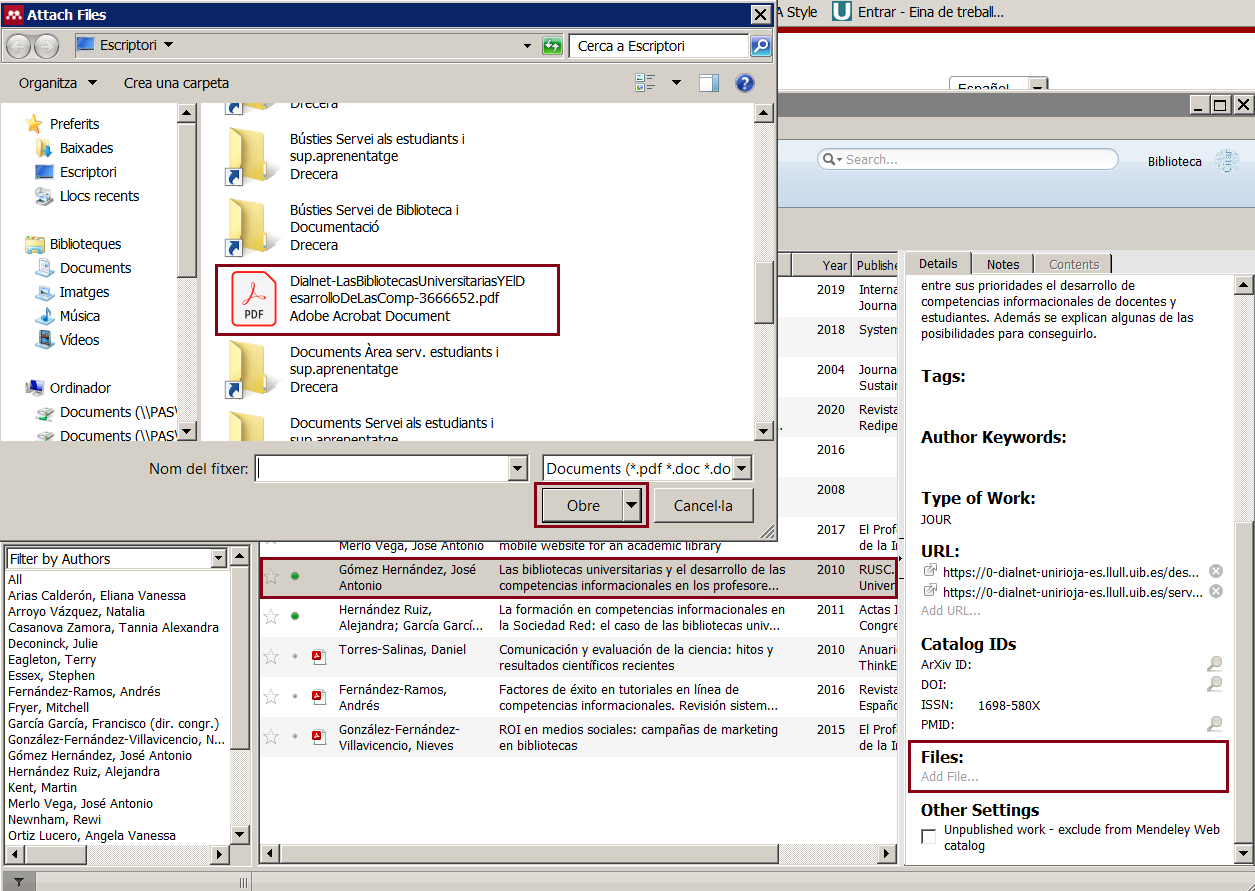Click the Mendeley search magnifier icon
1255x891 pixels.
tap(829, 159)
